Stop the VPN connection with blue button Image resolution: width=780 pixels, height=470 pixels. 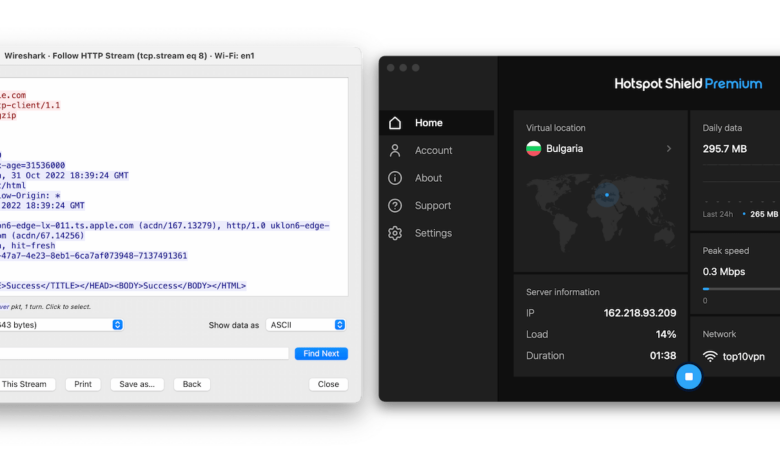(689, 376)
